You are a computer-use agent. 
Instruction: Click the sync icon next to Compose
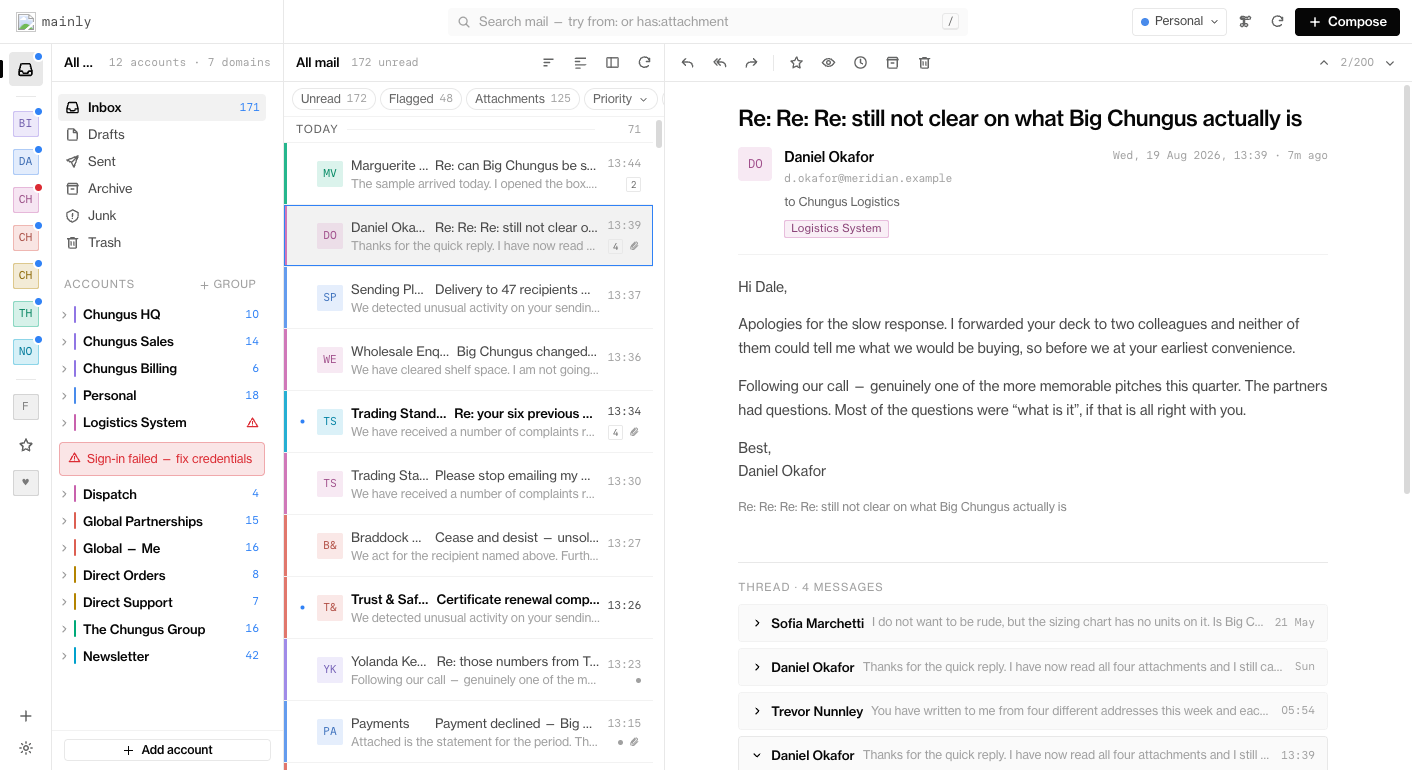1277,21
